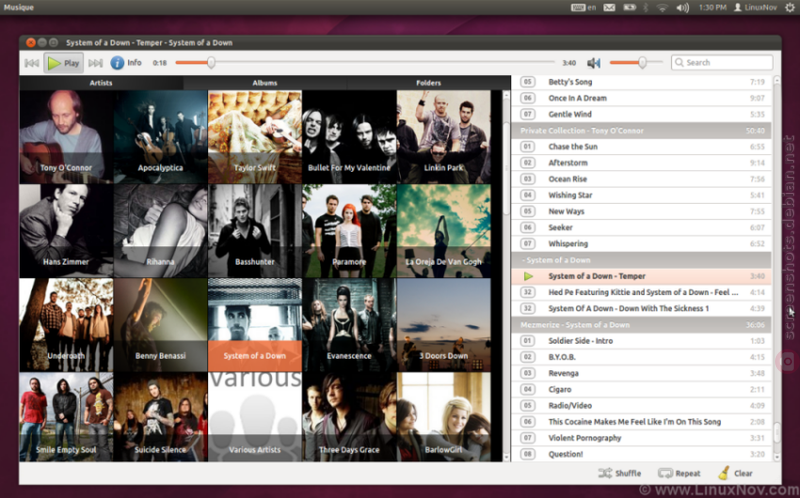
Task: Select the Three Days Grace artist thumbnail
Action: 349,417
